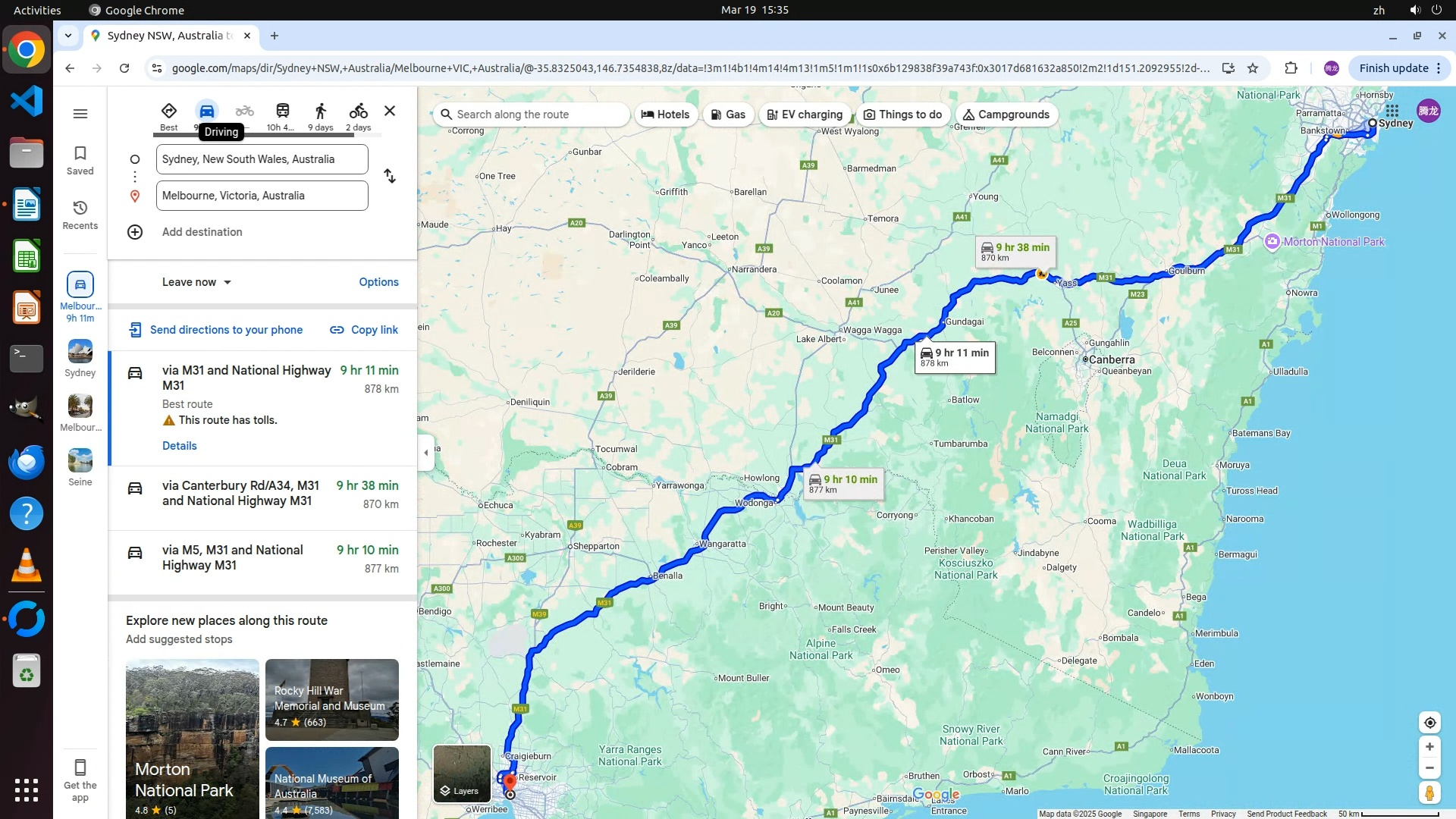Select the walking travel mode icon

(320, 111)
